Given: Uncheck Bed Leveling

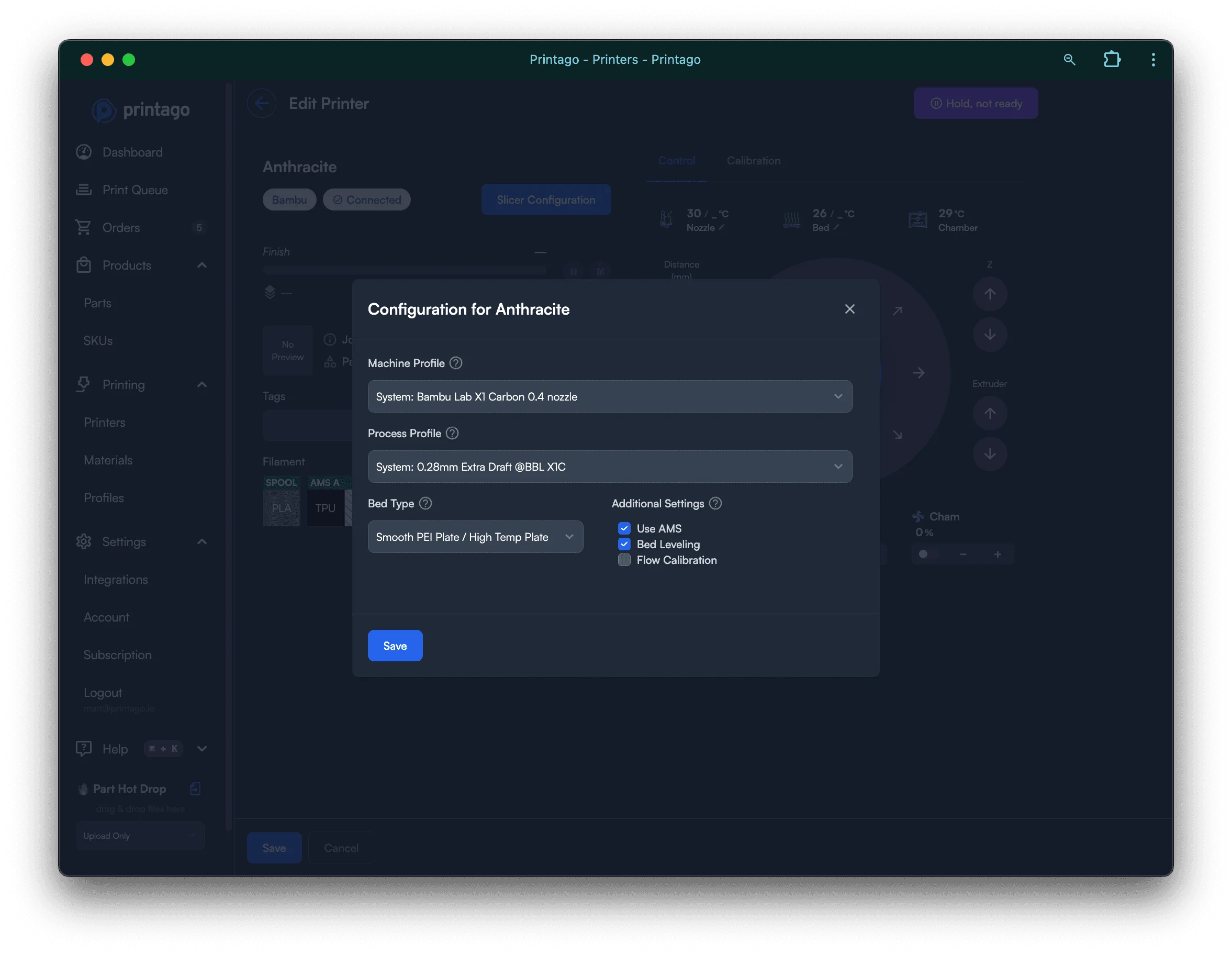Looking at the screenshot, I should point(624,543).
